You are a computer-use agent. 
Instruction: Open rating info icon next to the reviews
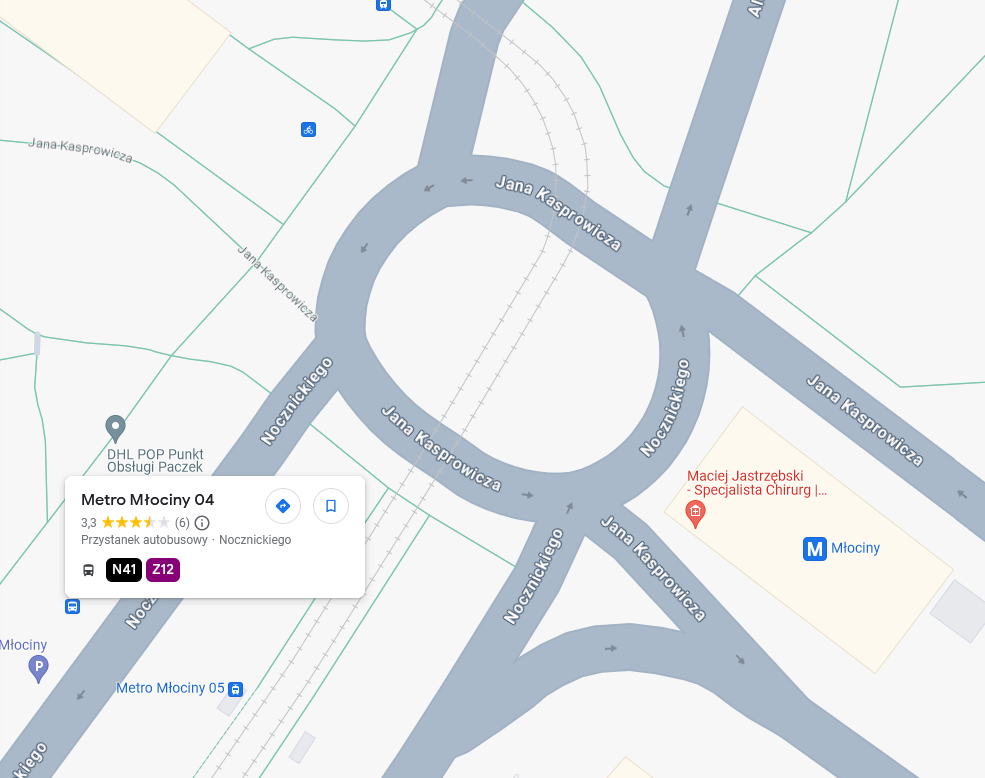(x=202, y=523)
